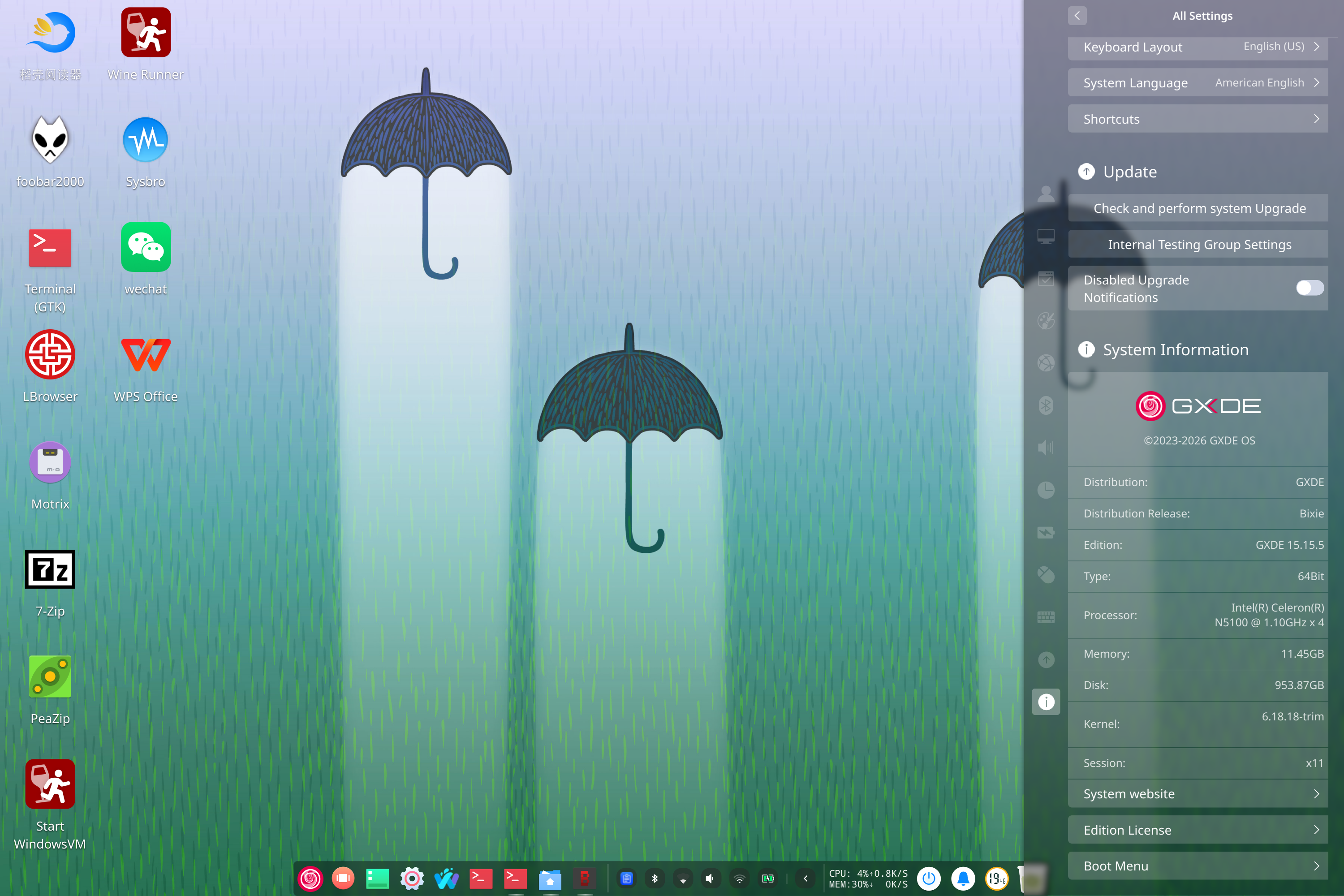Go back using the All Settings arrow
This screenshot has width=1344, height=896.
[x=1077, y=15]
